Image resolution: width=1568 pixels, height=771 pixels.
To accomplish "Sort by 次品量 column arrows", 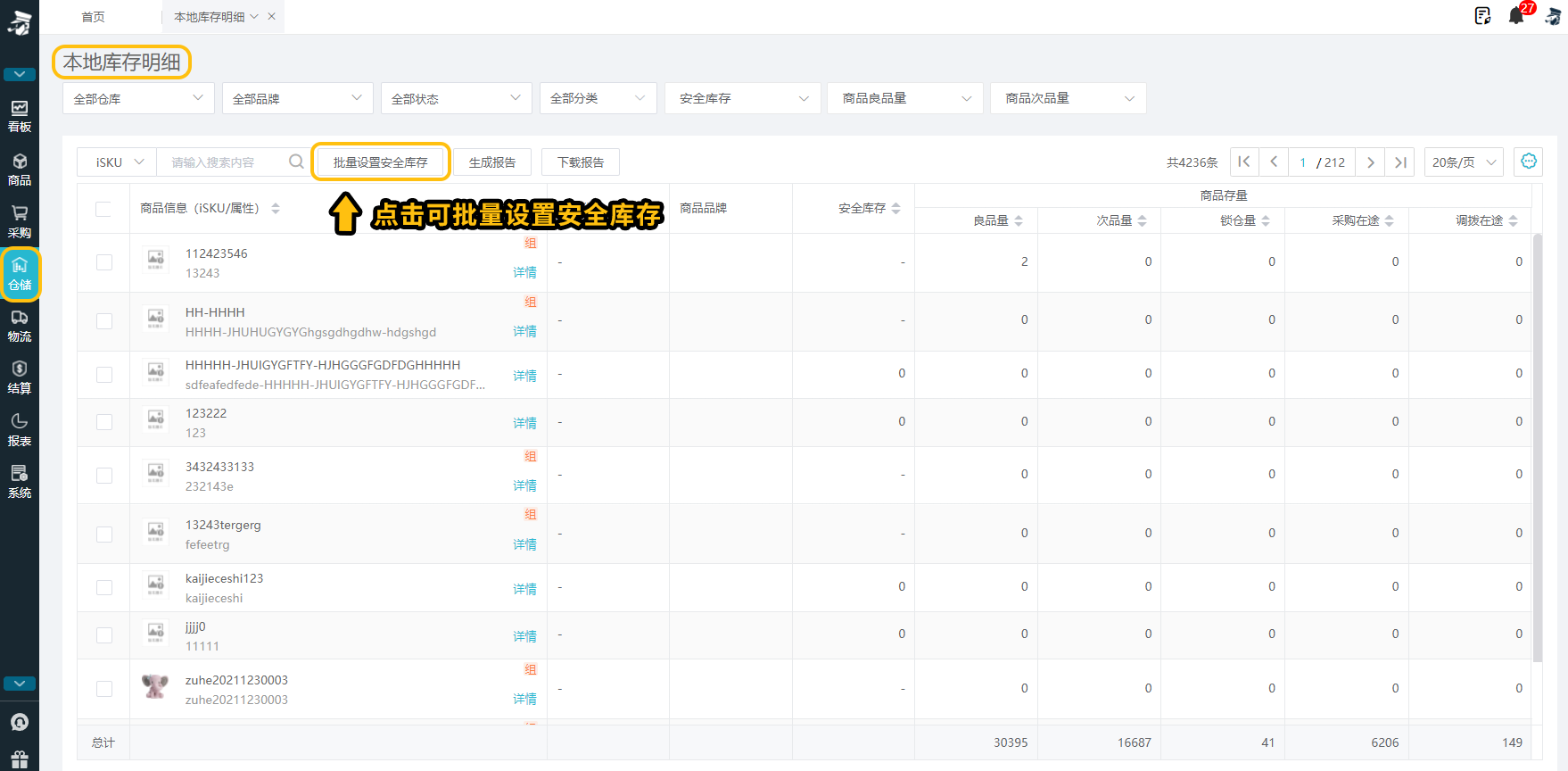I will click(x=1143, y=220).
